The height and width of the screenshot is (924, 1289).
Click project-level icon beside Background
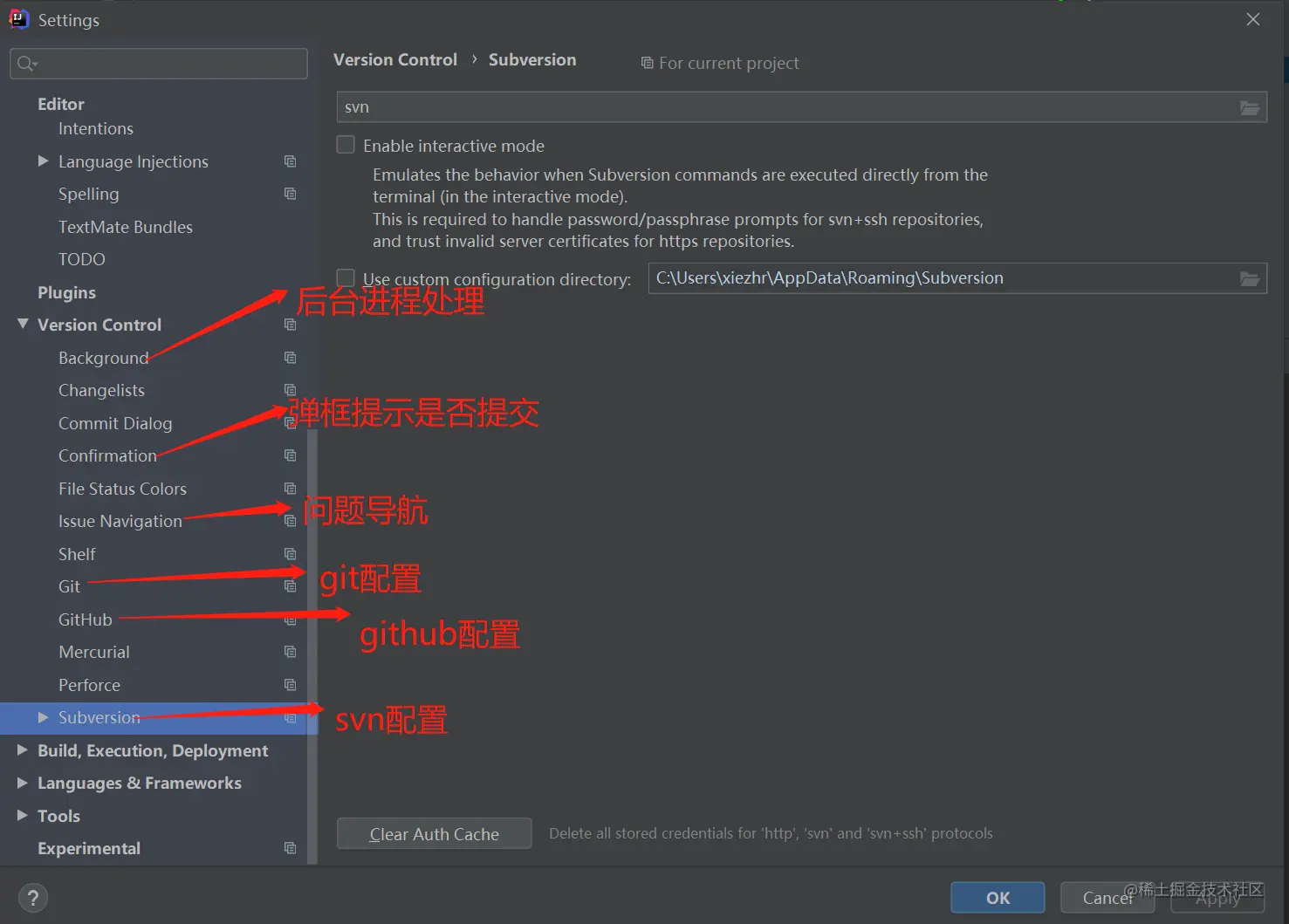[291, 358]
